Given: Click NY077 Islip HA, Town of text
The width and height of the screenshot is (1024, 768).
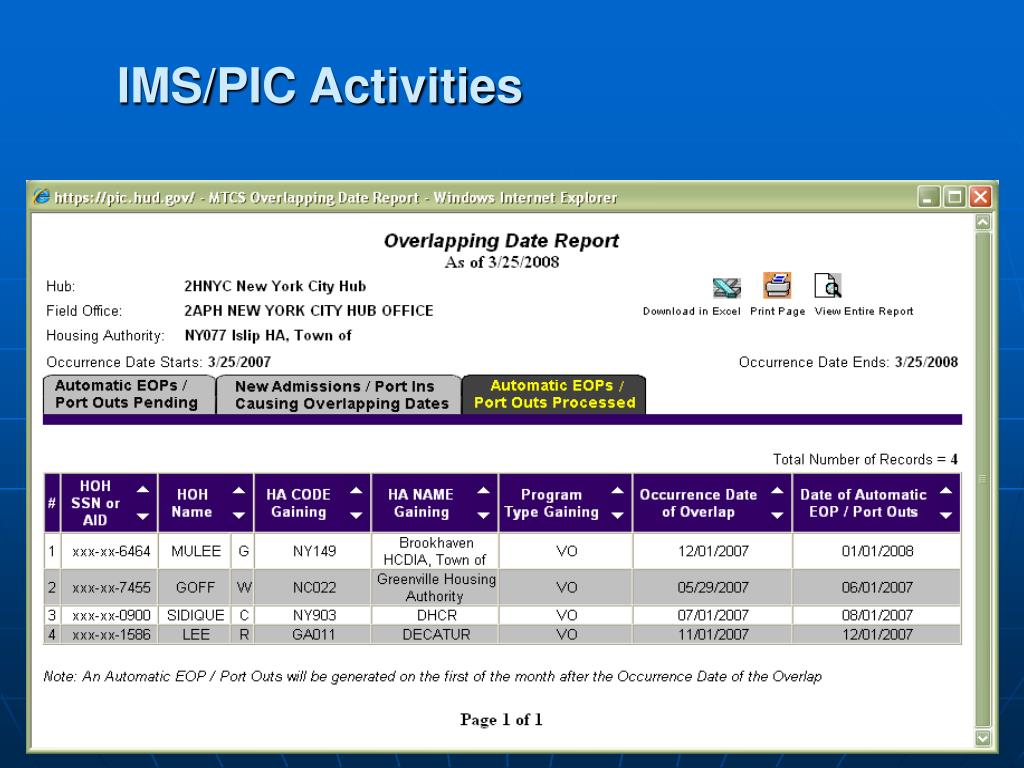Looking at the screenshot, I should pyautogui.click(x=268, y=336).
